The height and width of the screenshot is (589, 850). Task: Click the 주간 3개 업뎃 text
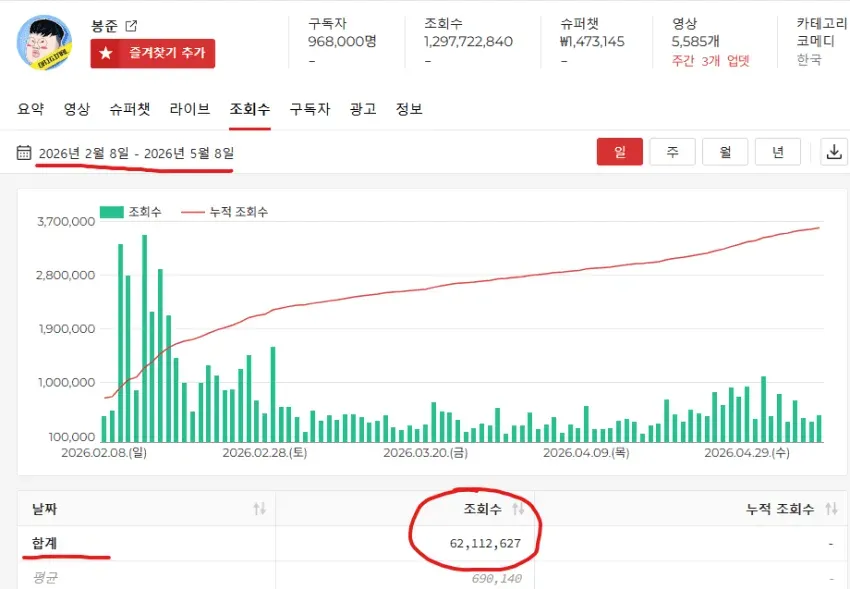tap(711, 61)
